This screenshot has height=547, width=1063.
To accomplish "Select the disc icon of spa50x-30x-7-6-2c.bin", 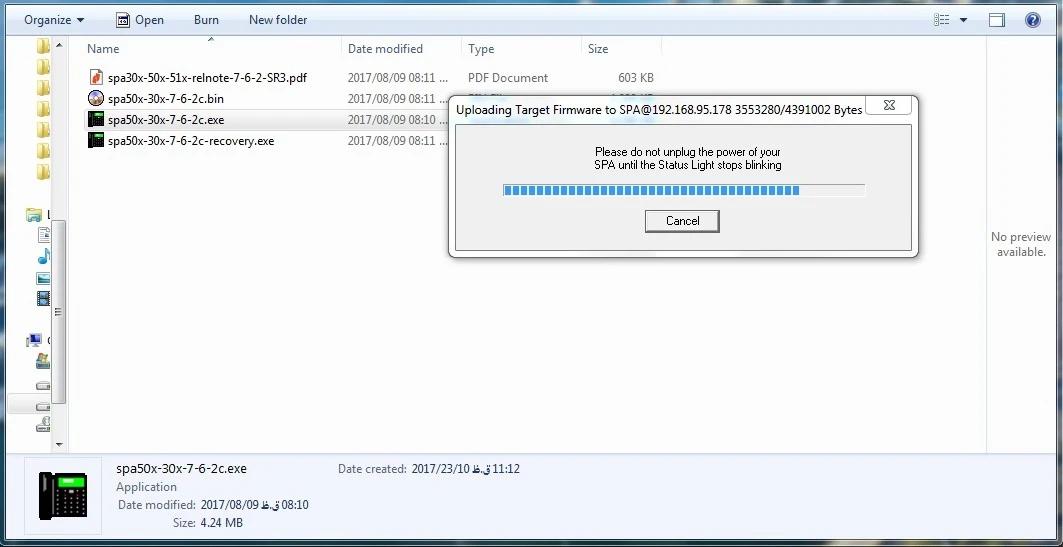I will coord(96,98).
